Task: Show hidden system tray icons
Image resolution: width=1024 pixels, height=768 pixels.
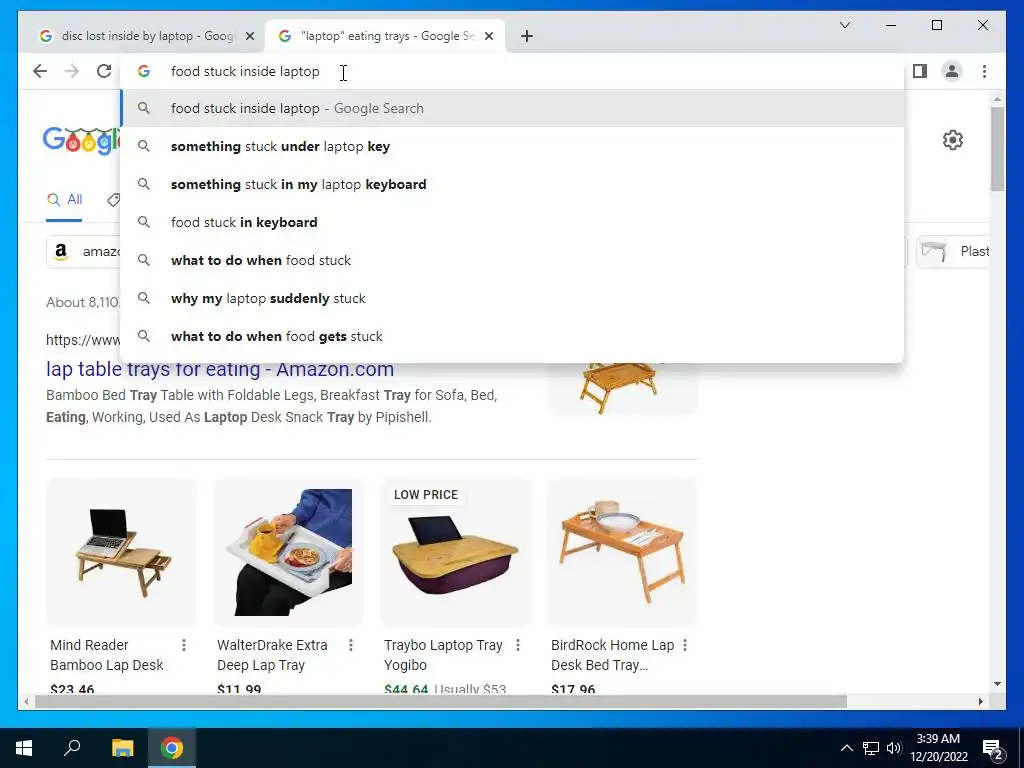Action: coord(846,748)
